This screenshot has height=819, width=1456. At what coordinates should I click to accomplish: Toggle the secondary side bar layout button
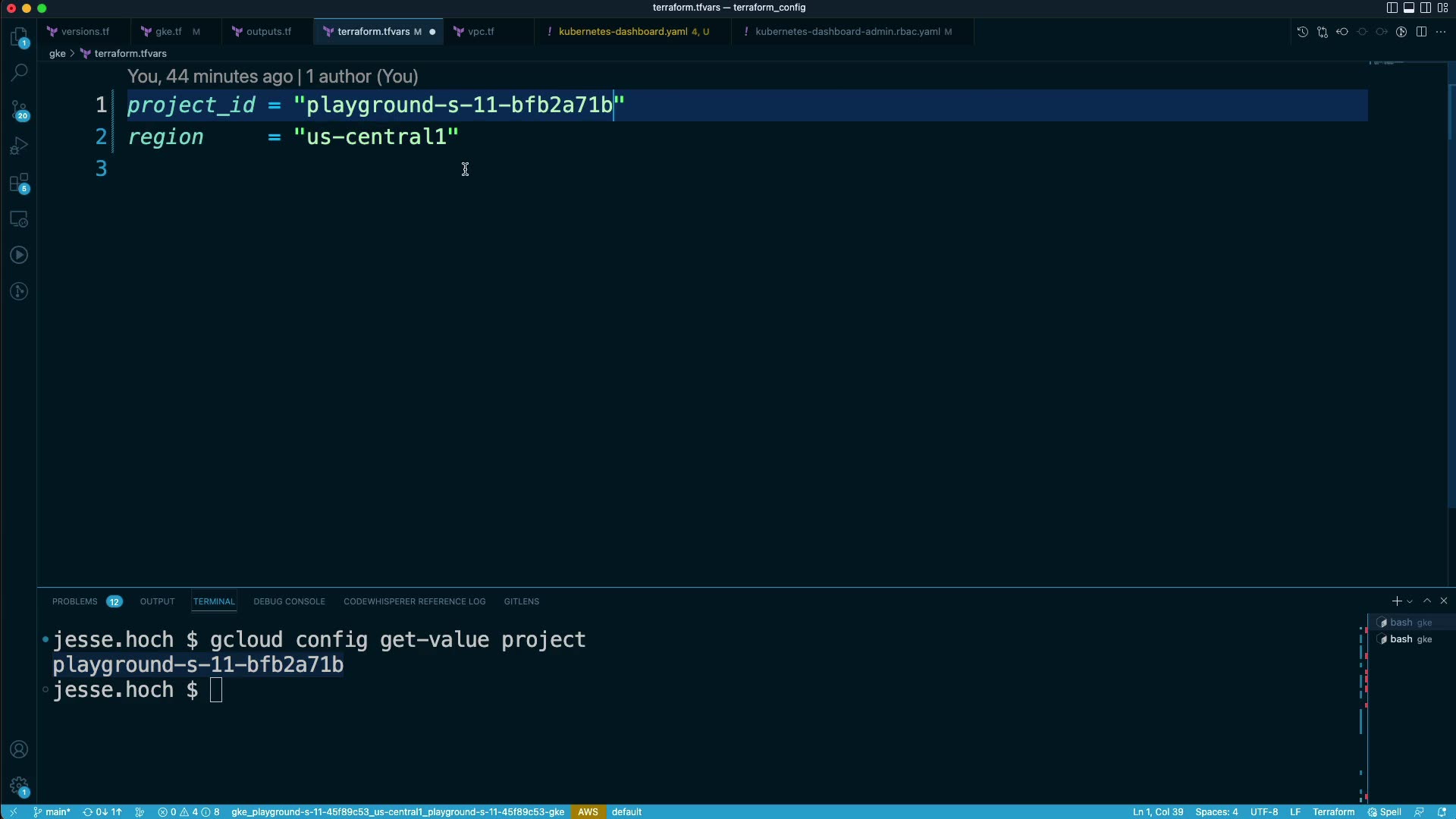click(x=1426, y=8)
